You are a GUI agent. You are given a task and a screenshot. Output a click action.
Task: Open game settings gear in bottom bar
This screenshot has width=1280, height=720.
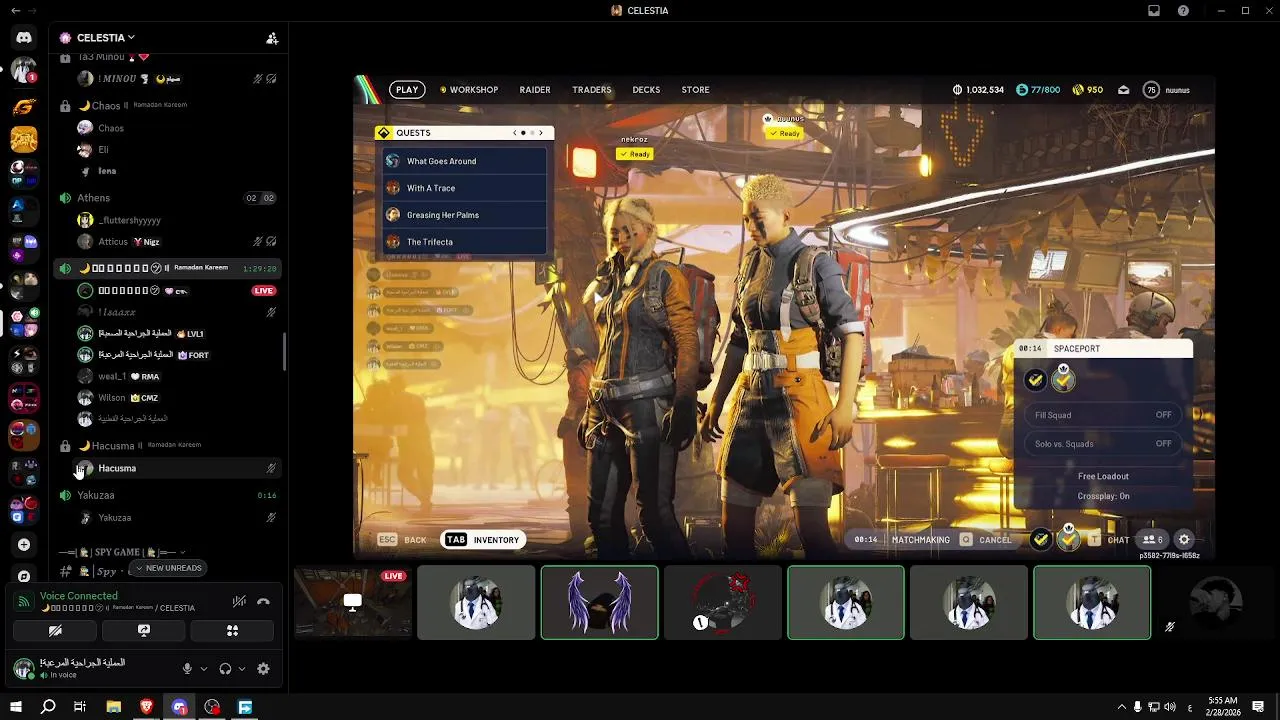[1184, 540]
